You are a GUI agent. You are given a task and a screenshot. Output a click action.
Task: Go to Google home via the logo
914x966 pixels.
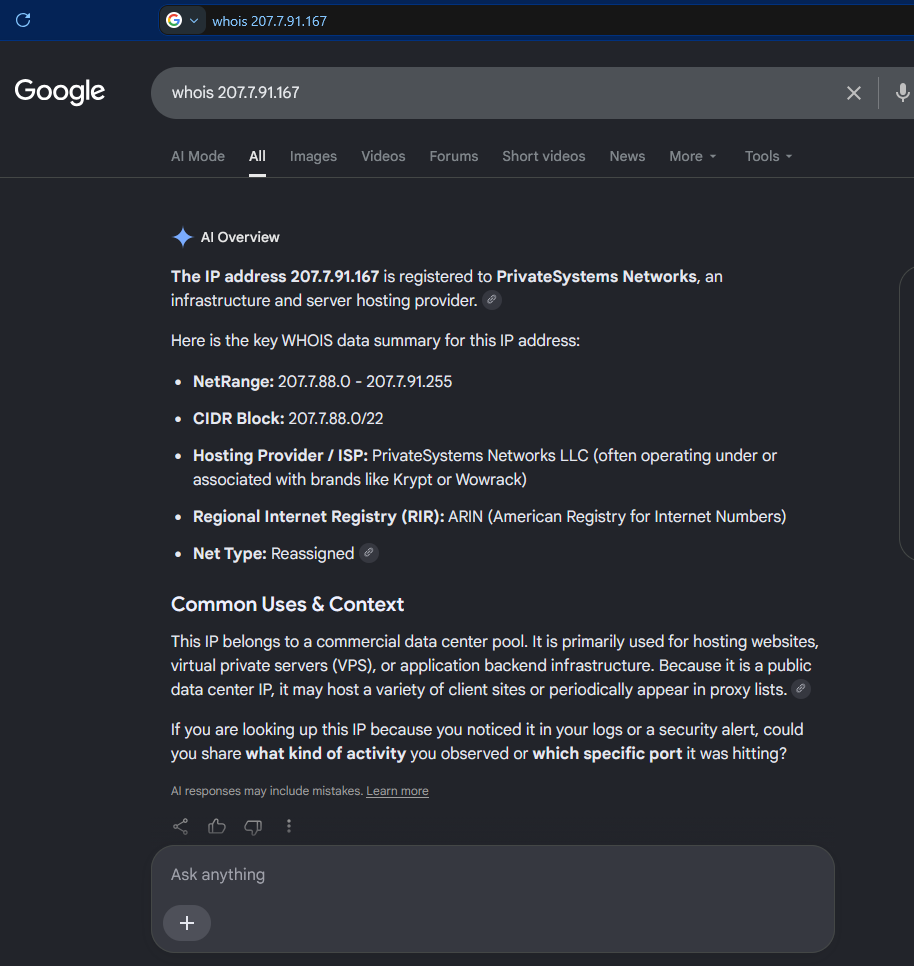pyautogui.click(x=60, y=91)
